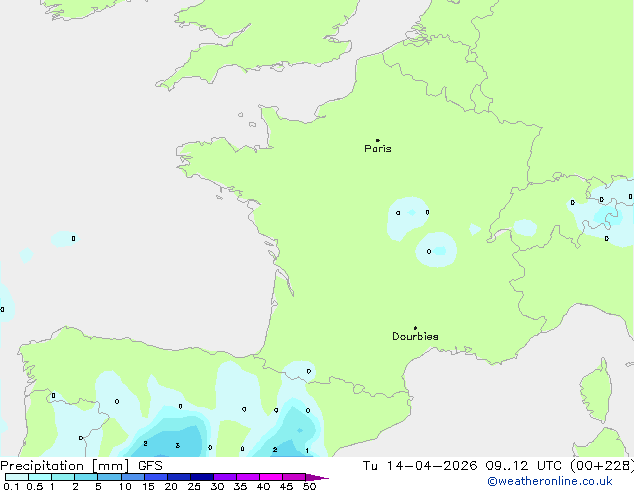Viewport: 634px width, 490px height.
Task: Click the '35' legend scale value
Action: coord(240,486)
